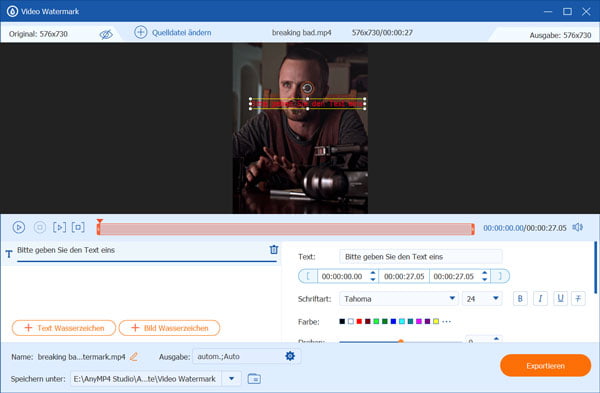The height and width of the screenshot is (393, 600).
Task: Click the plus icon beside Quelldatei ändern
Action: pyautogui.click(x=140, y=32)
